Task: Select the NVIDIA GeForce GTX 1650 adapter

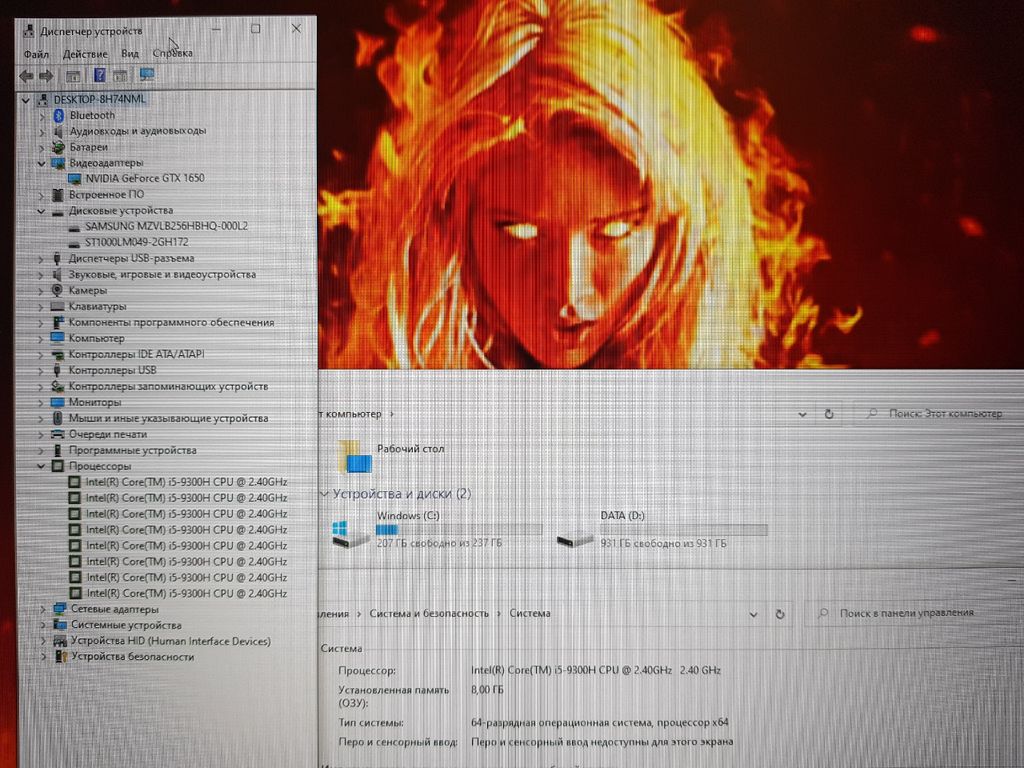Action: coord(144,178)
